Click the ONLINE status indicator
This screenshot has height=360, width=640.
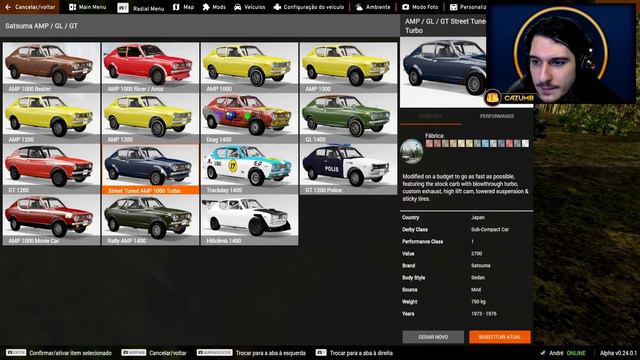(576, 353)
